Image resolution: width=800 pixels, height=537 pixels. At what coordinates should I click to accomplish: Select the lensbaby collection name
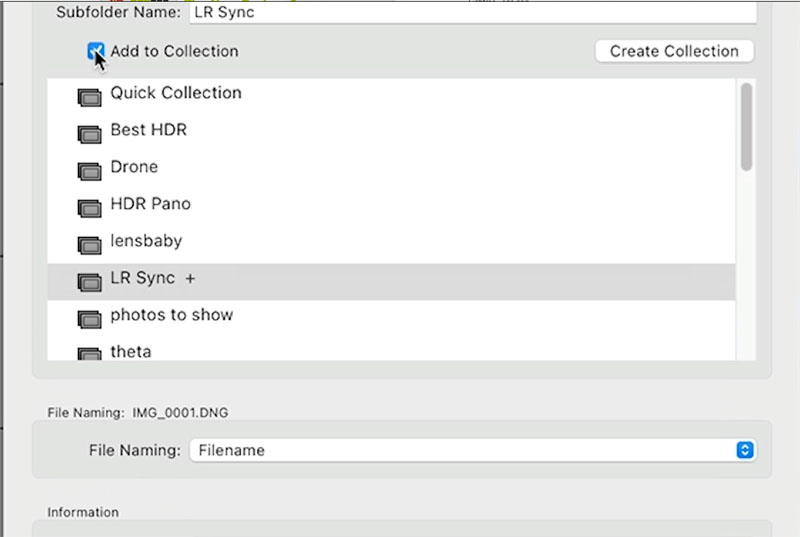pyautogui.click(x=146, y=241)
